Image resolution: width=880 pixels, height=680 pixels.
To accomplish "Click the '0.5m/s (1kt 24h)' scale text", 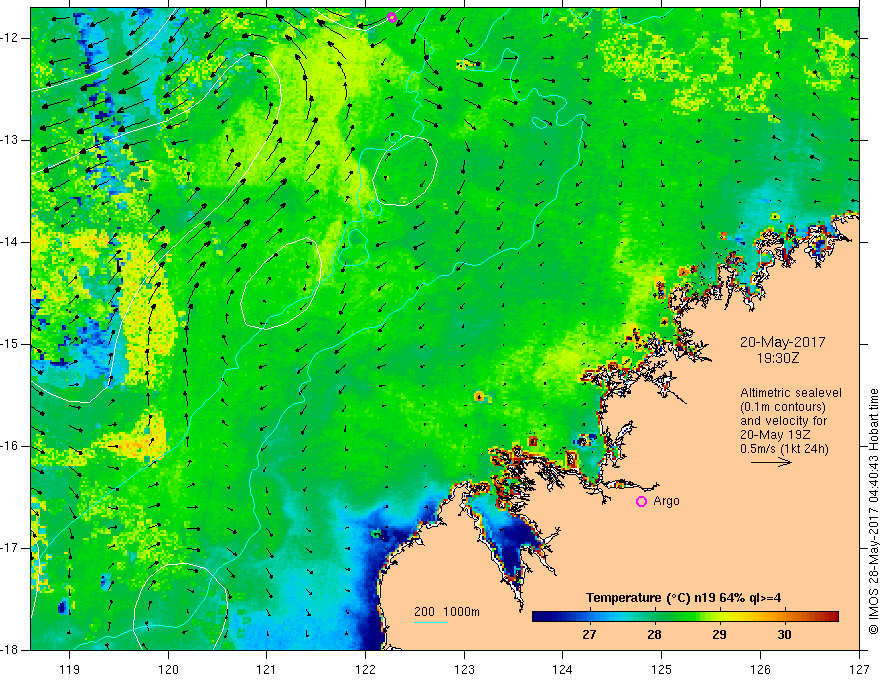I will tap(785, 449).
